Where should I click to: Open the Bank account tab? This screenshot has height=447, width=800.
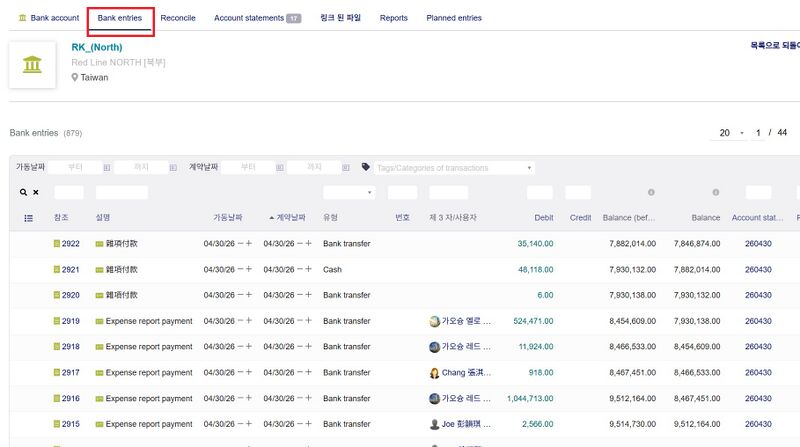click(x=49, y=18)
